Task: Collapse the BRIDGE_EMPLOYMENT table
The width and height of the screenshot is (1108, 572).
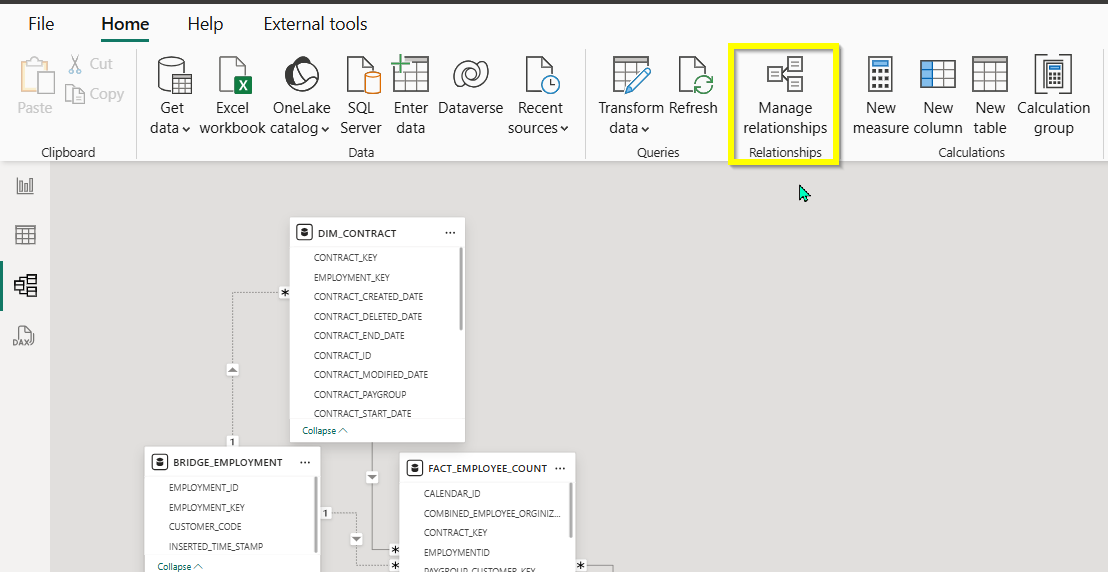Action: click(x=180, y=566)
